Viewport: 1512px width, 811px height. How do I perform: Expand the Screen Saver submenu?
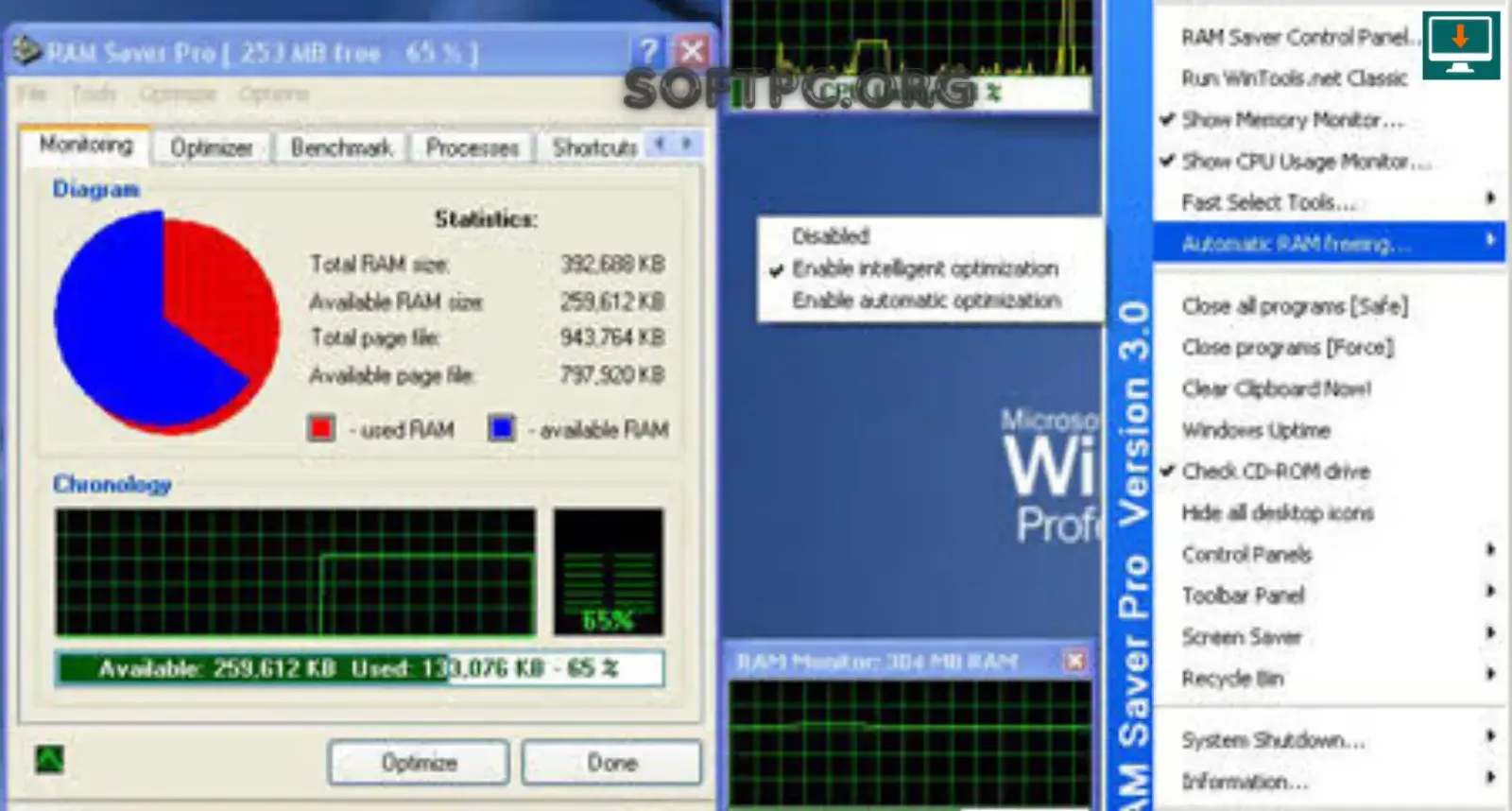(1329, 637)
